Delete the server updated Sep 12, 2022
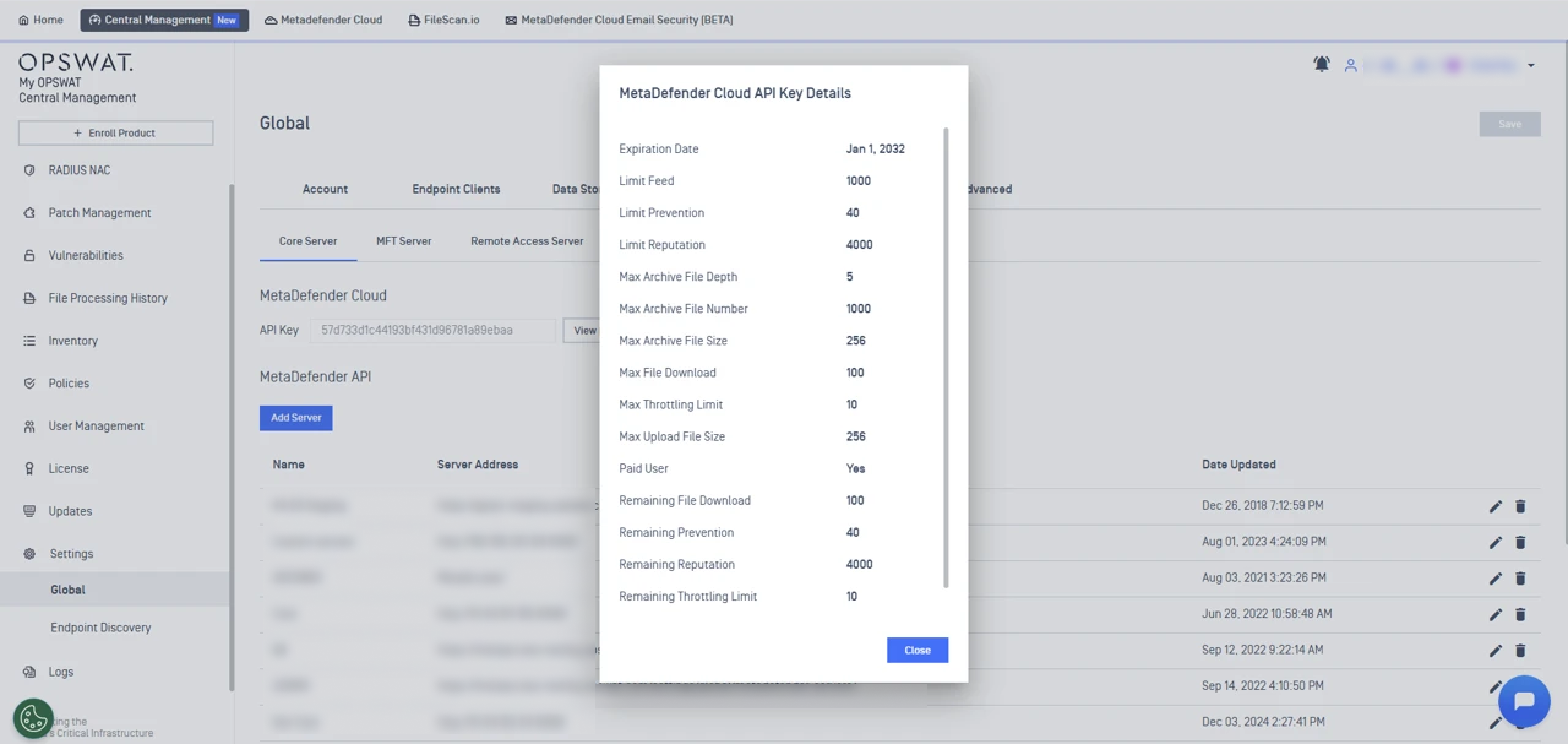 click(x=1520, y=650)
